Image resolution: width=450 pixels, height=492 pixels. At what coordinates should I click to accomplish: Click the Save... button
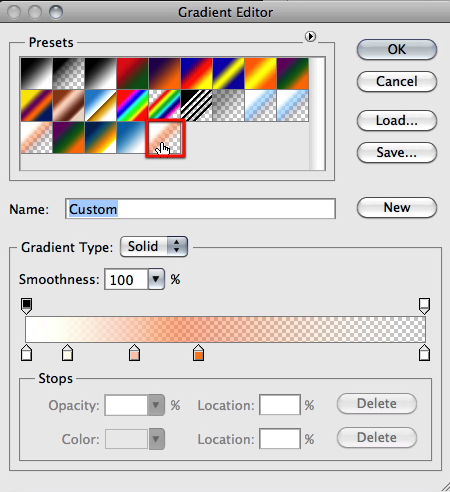point(397,152)
